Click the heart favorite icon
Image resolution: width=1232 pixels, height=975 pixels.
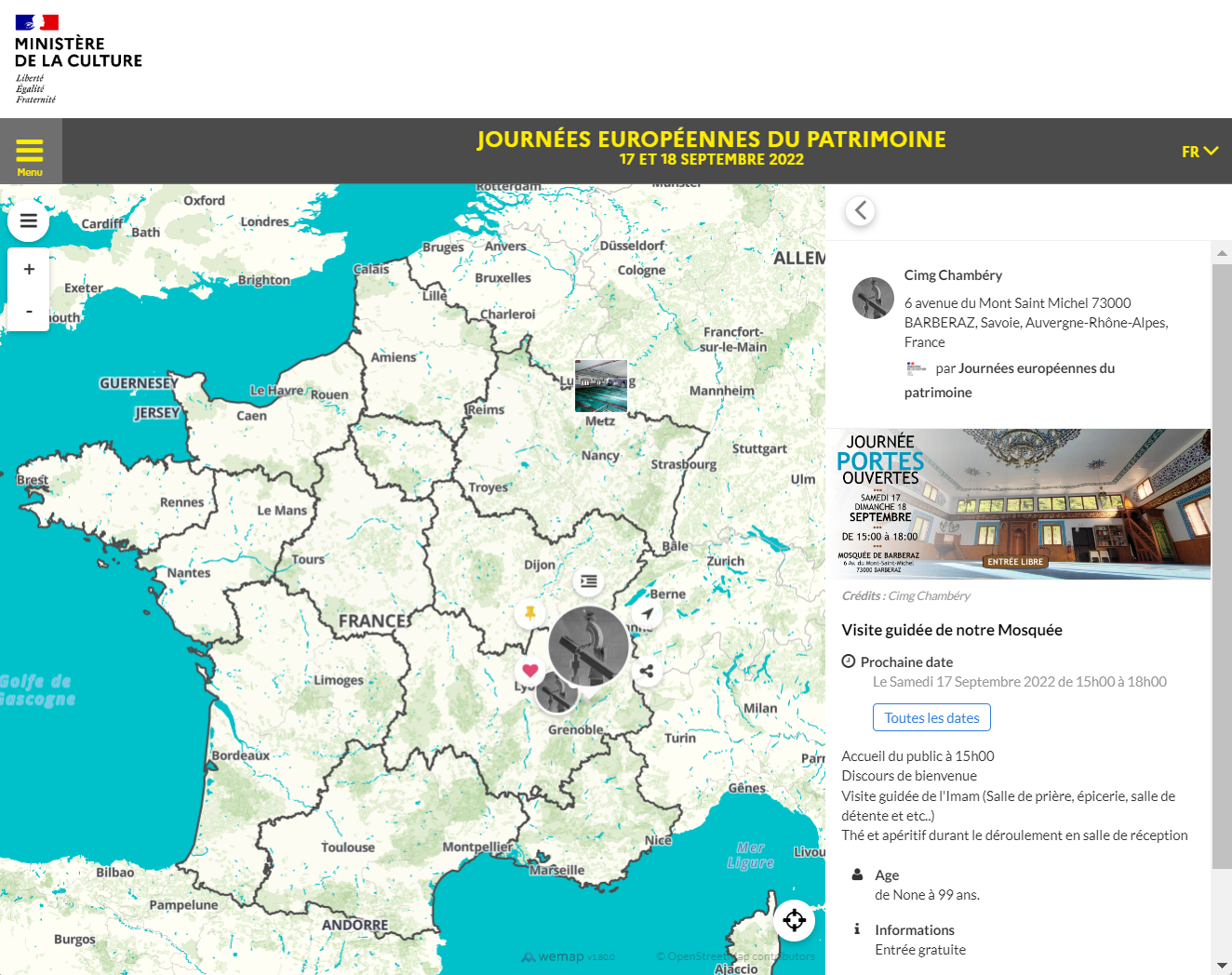pyautogui.click(x=530, y=670)
